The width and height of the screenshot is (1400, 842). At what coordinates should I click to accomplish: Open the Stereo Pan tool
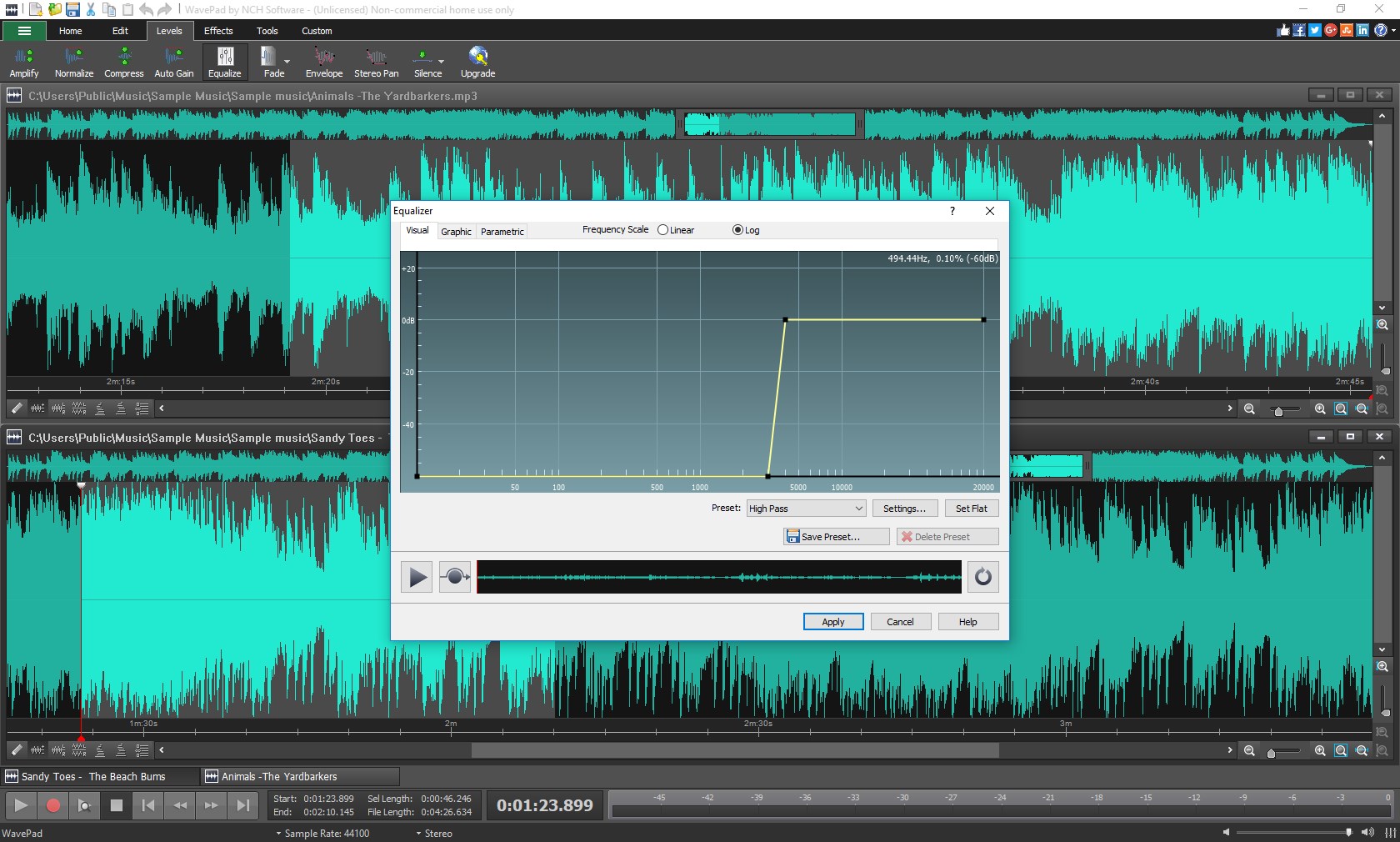tap(376, 61)
